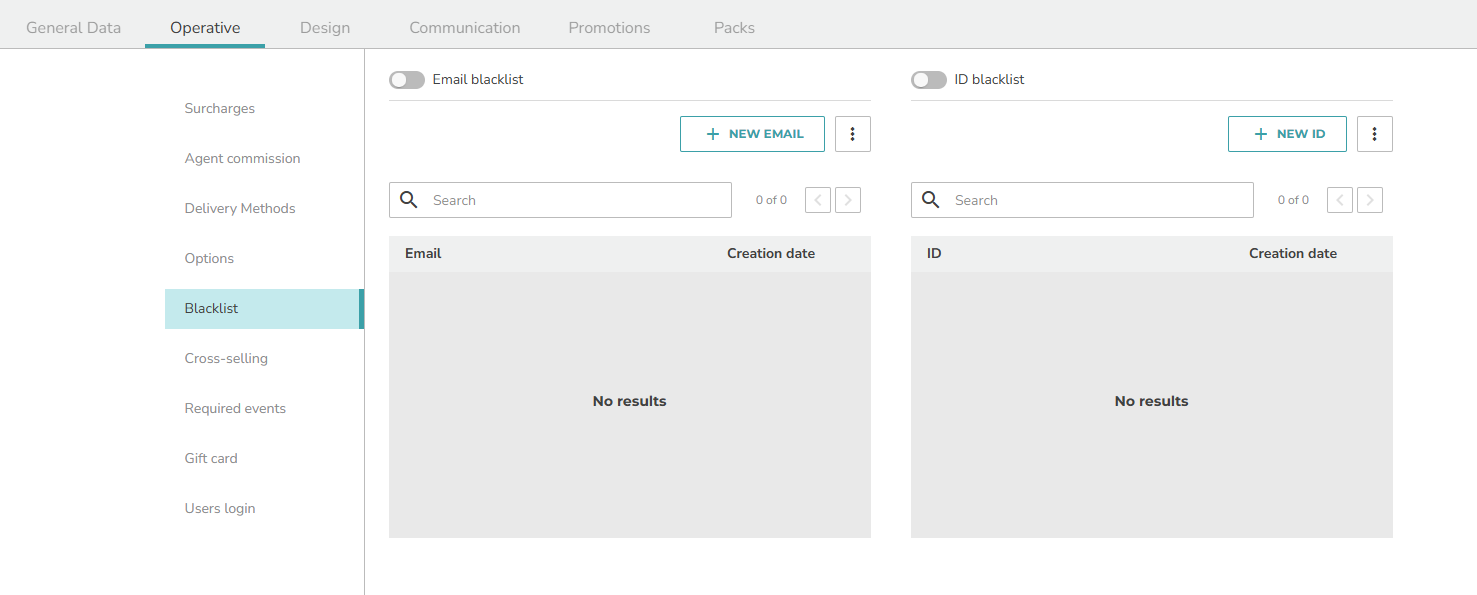This screenshot has width=1477, height=595.
Task: Click the magnifier icon in email search
Action: (x=408, y=200)
